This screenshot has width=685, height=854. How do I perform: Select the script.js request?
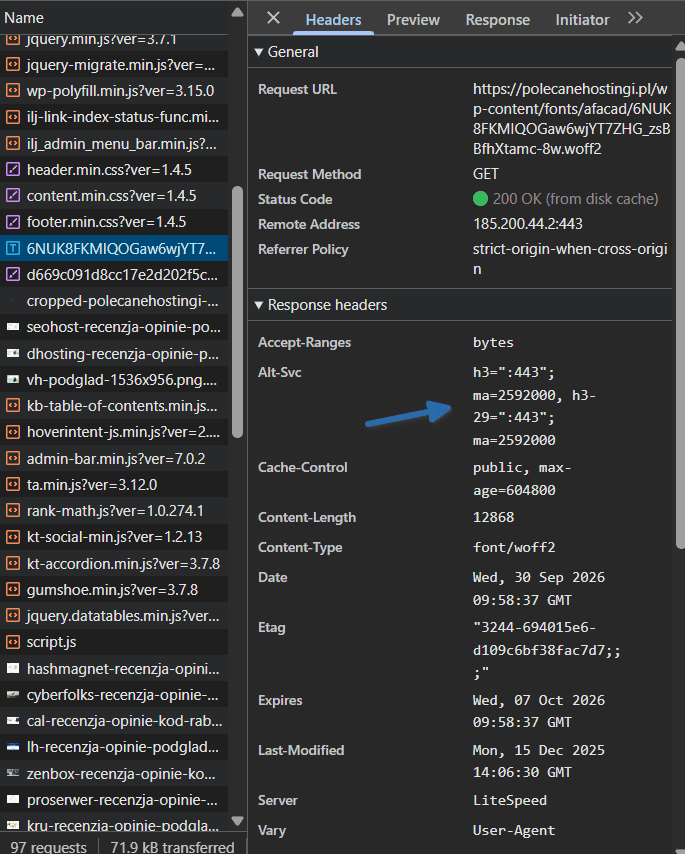pyautogui.click(x=114, y=642)
